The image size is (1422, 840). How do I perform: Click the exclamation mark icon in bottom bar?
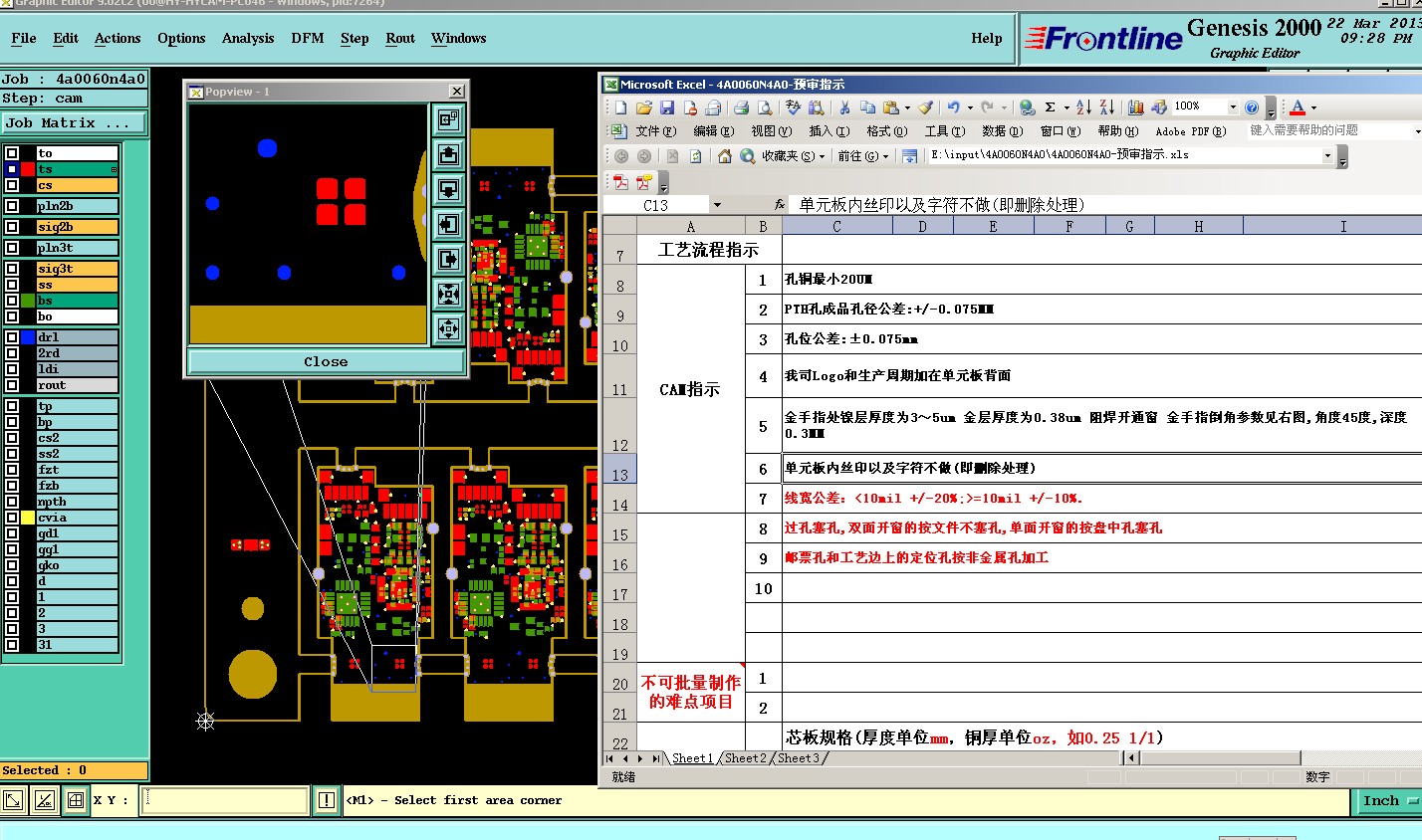(327, 799)
